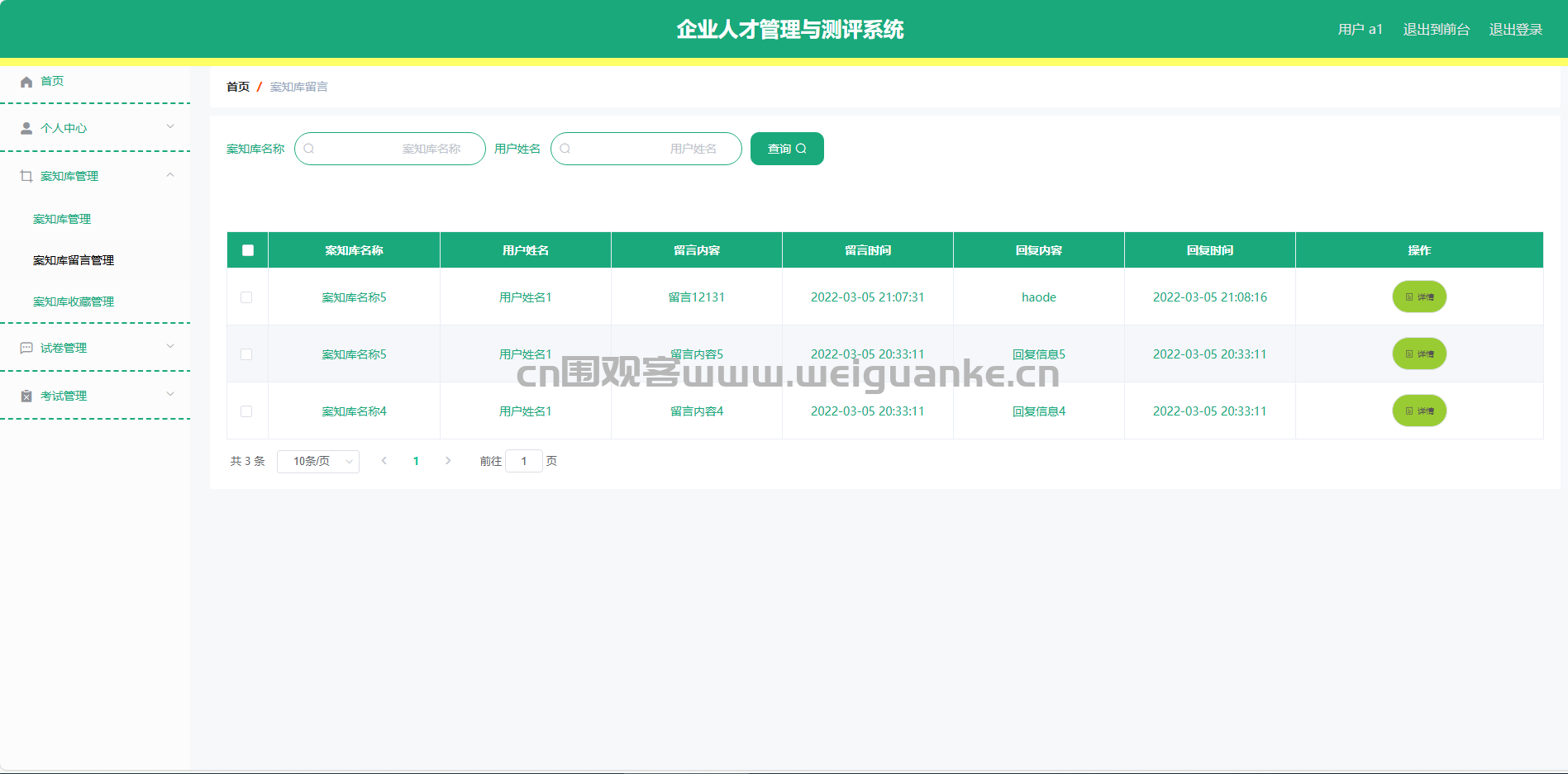The image size is (1568, 774).
Task: Click the 留言时间 column header
Action: (x=868, y=250)
